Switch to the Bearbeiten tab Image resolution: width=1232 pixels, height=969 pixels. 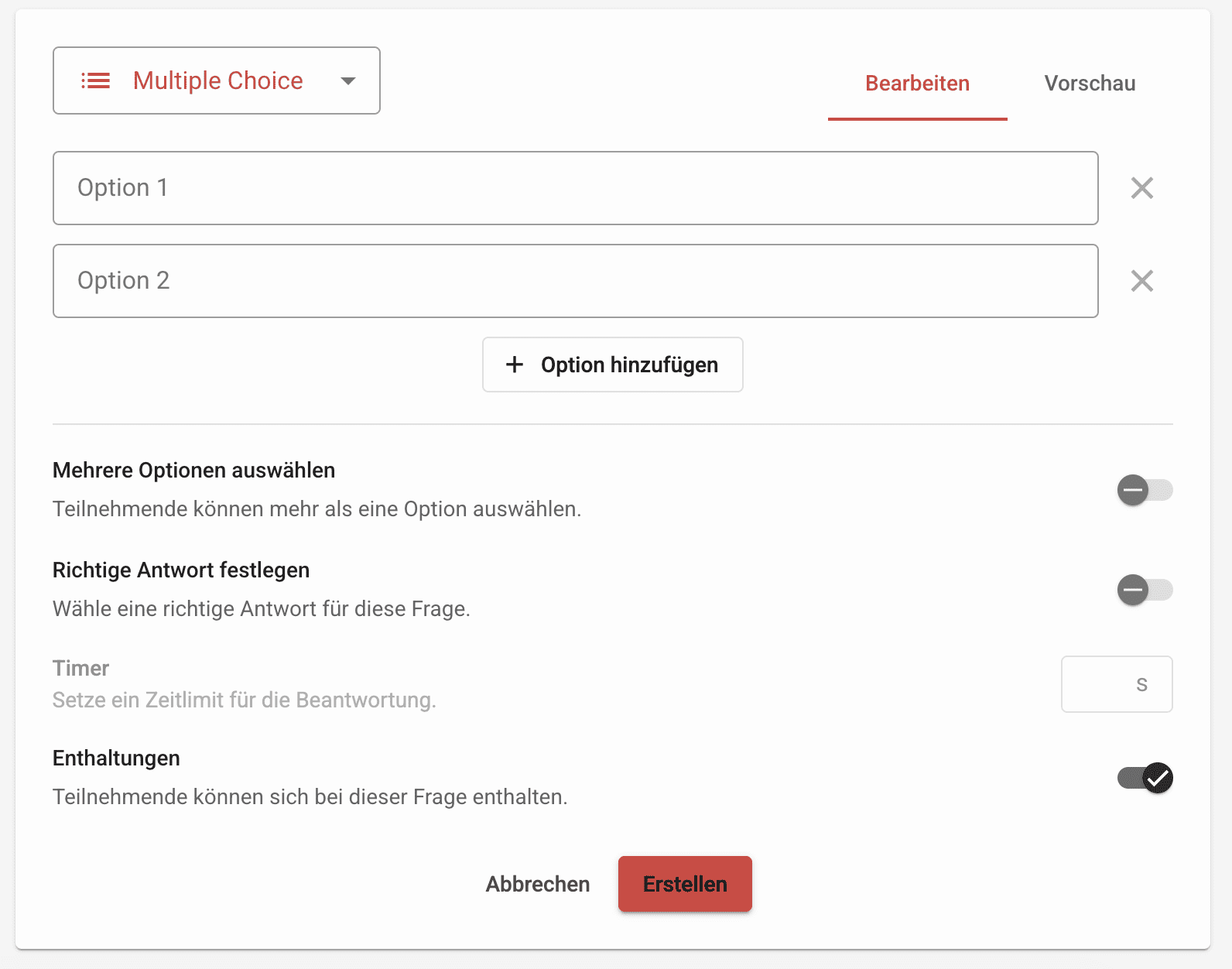pyautogui.click(x=918, y=84)
